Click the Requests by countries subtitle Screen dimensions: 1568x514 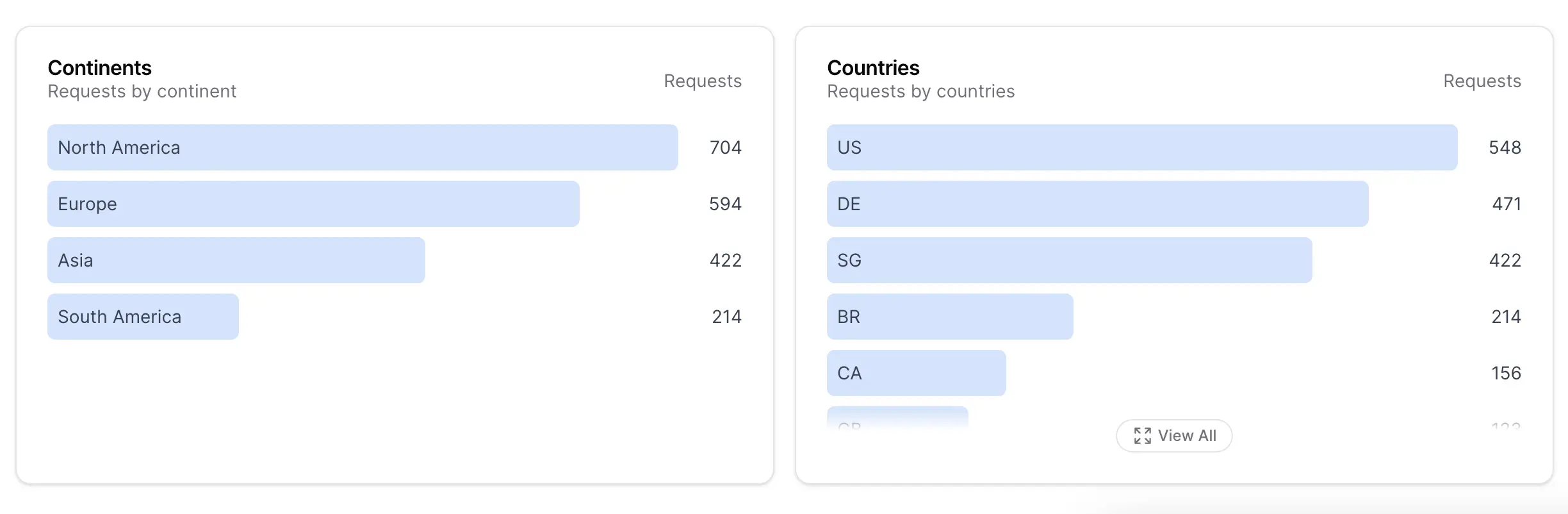[x=921, y=92]
